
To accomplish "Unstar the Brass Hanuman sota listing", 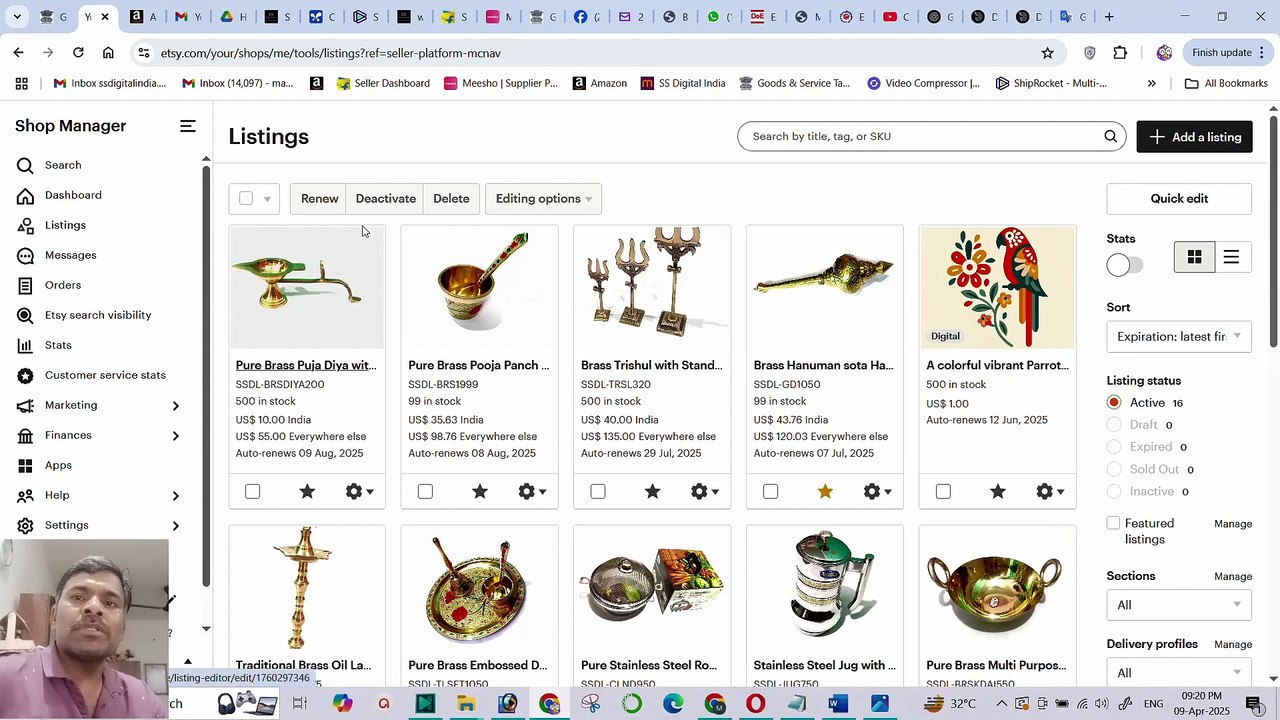I will pos(825,491).
